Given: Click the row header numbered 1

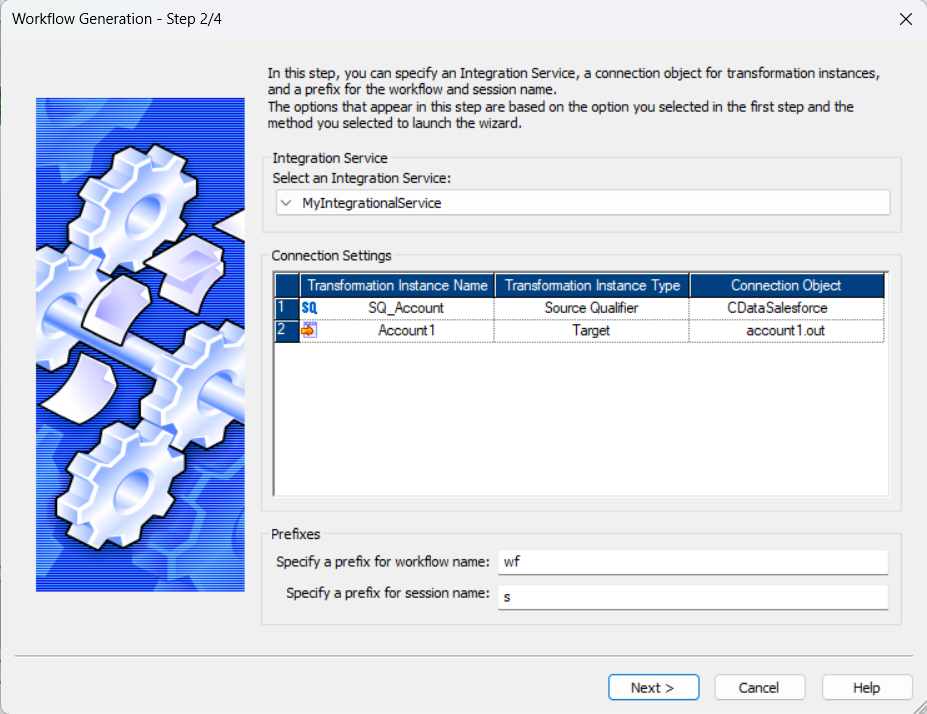Looking at the screenshot, I should tap(287, 307).
